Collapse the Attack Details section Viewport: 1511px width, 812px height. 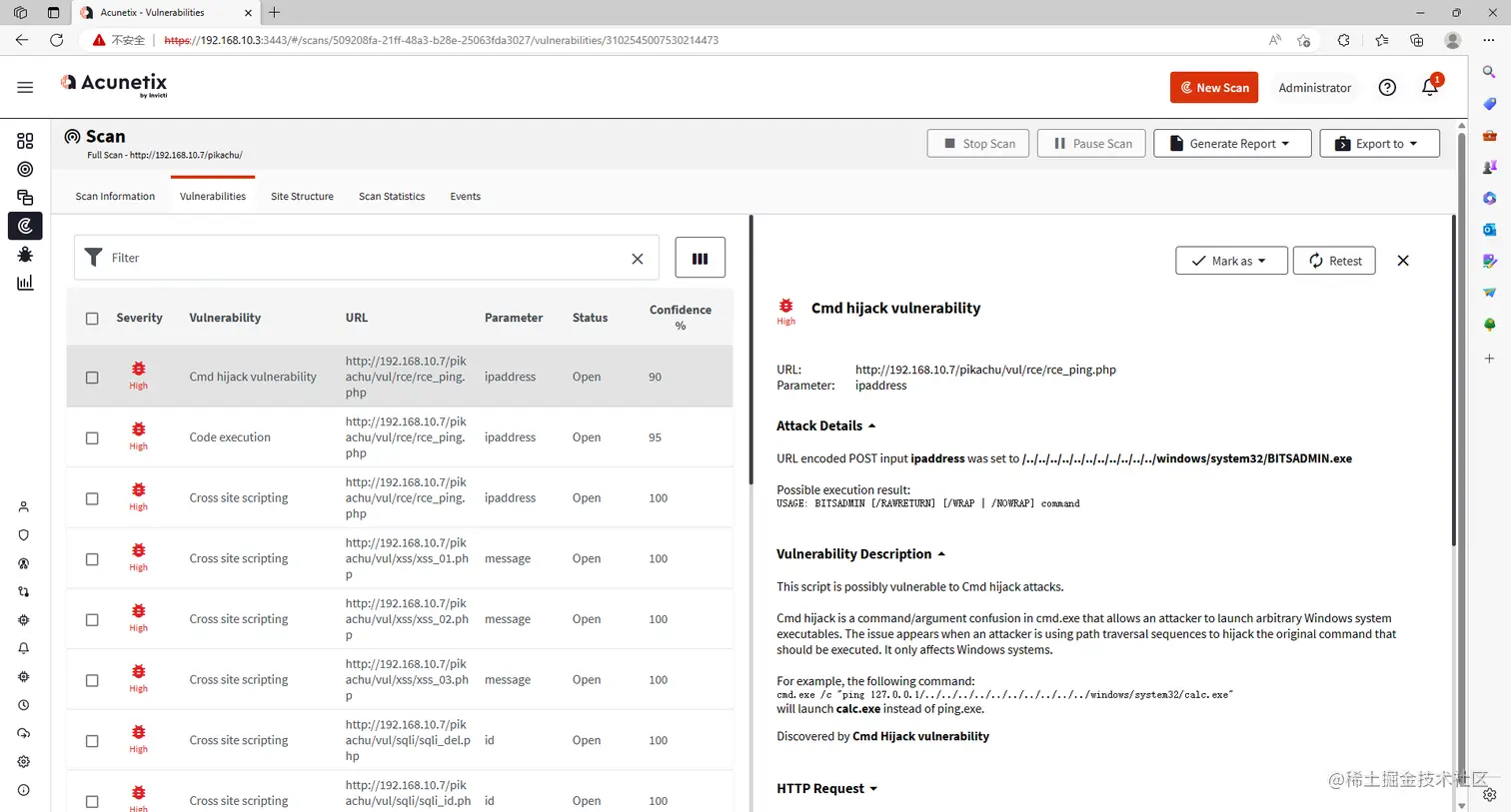pos(825,425)
